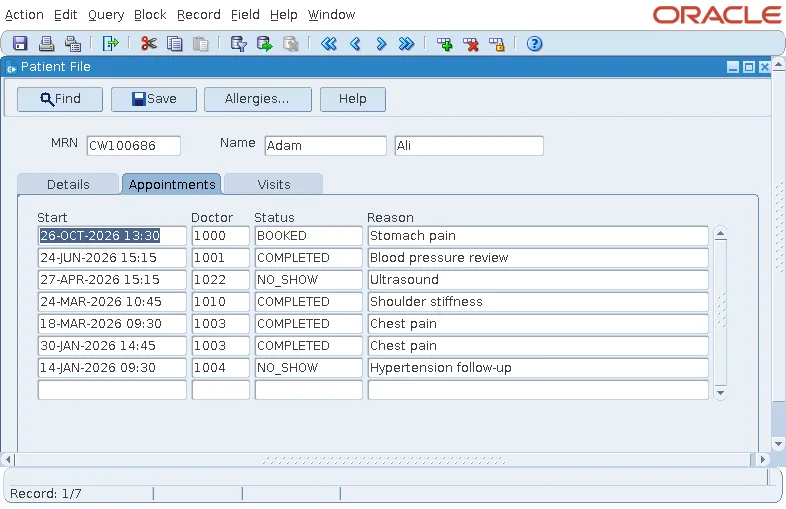Screen dimensions: 786x509
Task: Click the Cut scissors icon
Action: (149, 44)
